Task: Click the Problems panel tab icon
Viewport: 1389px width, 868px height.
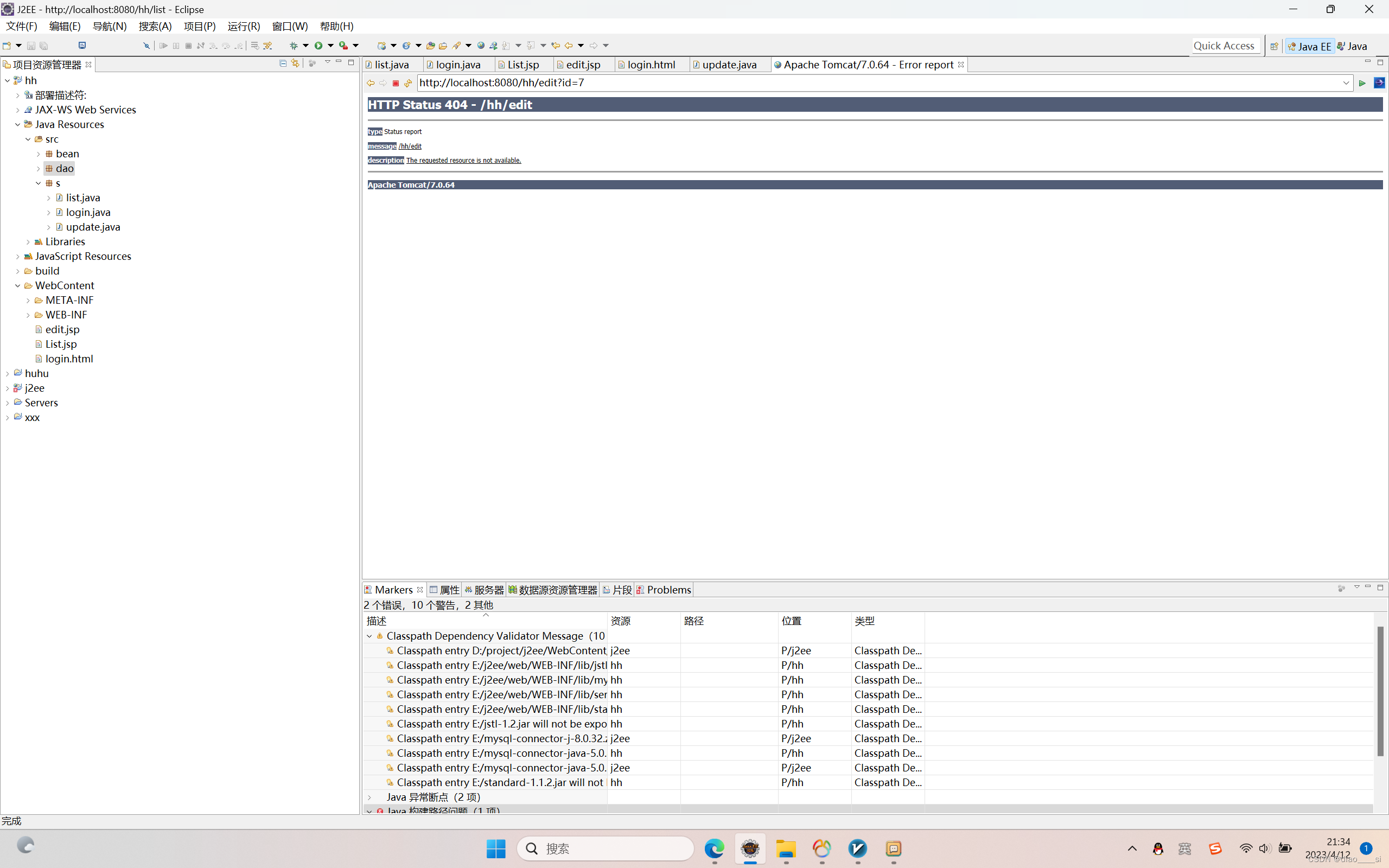Action: (x=640, y=589)
